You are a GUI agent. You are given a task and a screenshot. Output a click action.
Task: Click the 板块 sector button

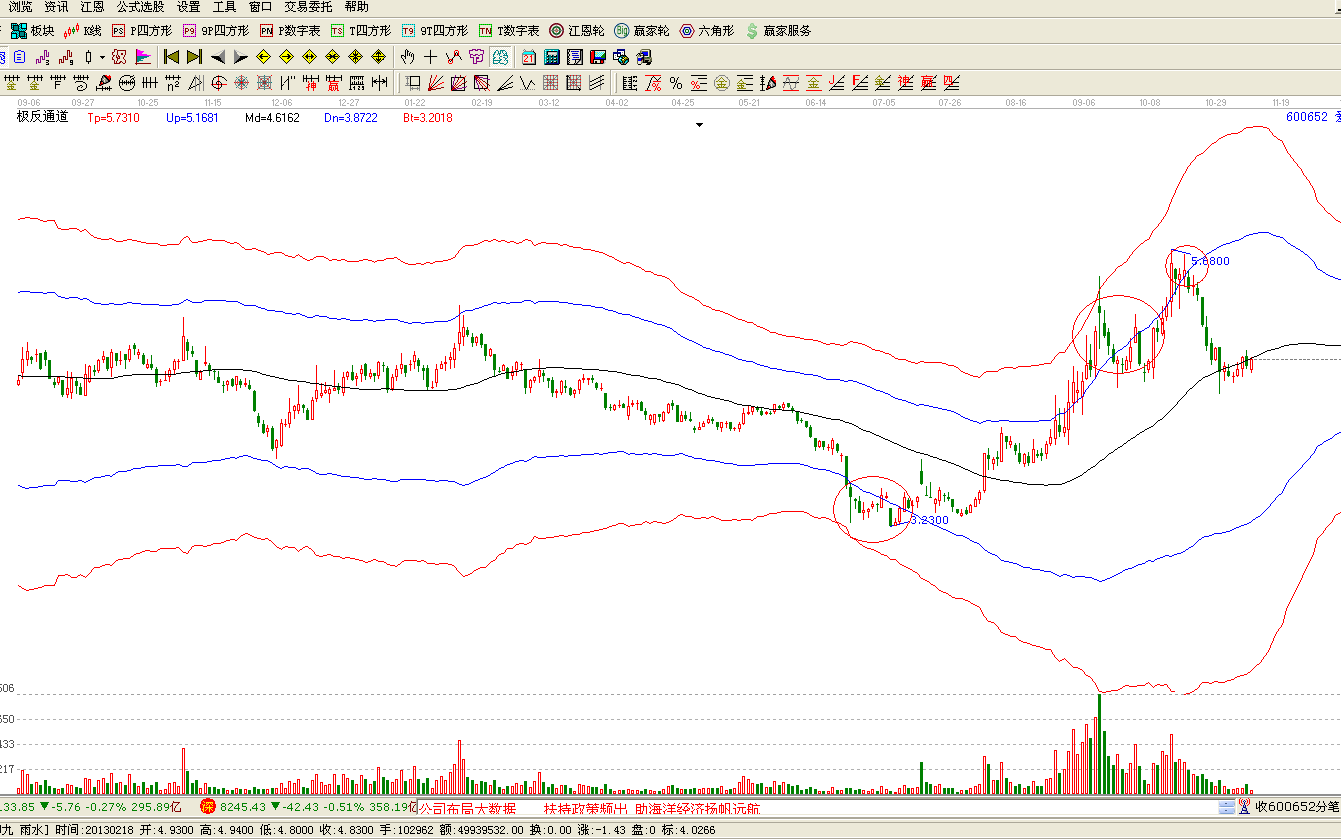coord(33,31)
